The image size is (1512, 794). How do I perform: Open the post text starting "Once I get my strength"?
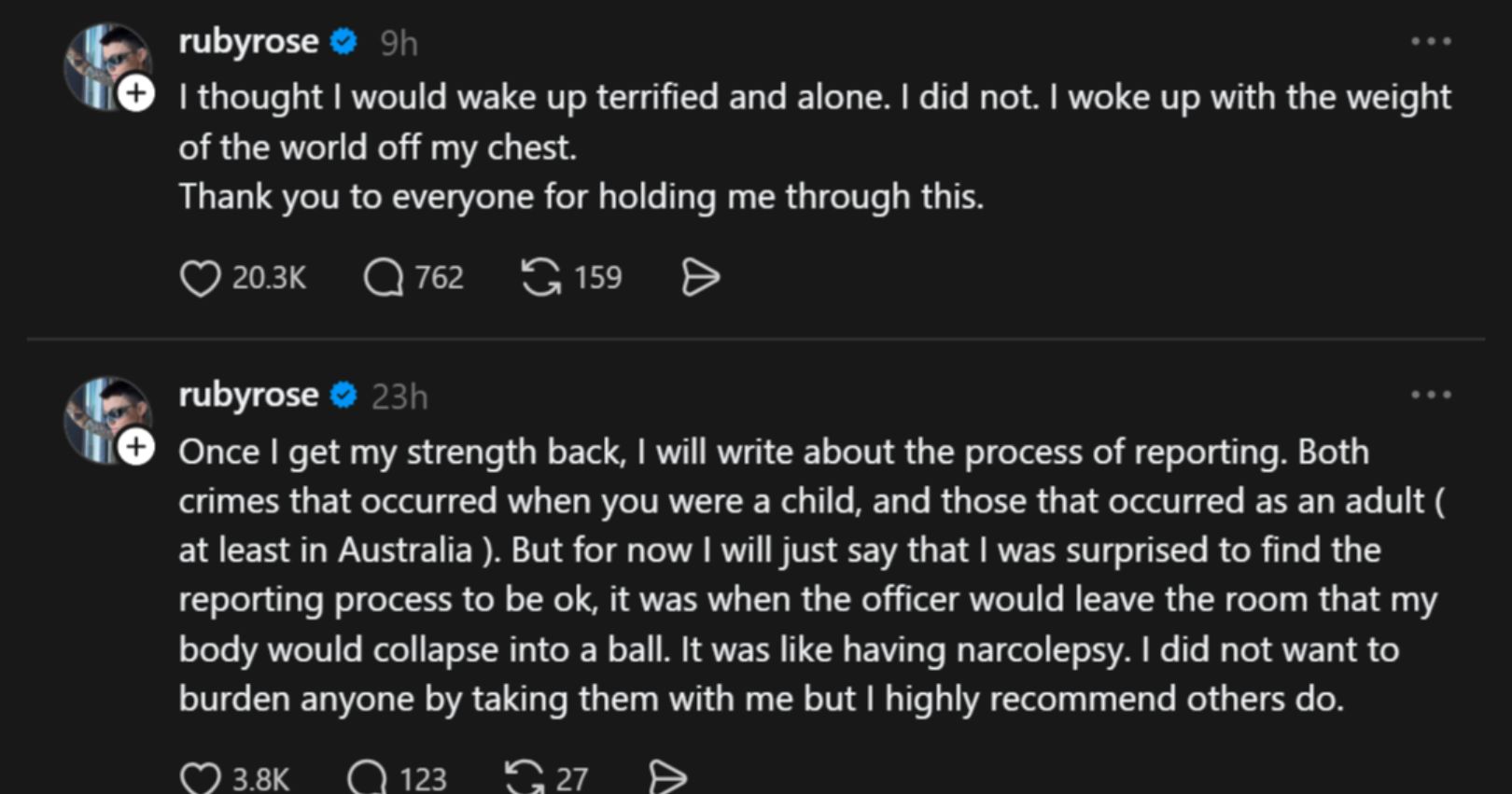(x=803, y=575)
